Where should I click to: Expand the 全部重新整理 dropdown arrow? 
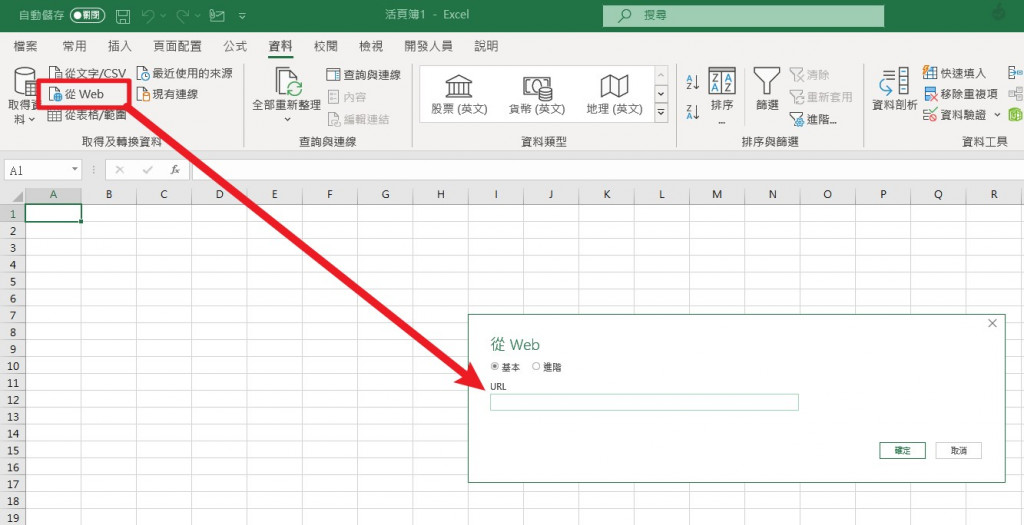pos(287,119)
